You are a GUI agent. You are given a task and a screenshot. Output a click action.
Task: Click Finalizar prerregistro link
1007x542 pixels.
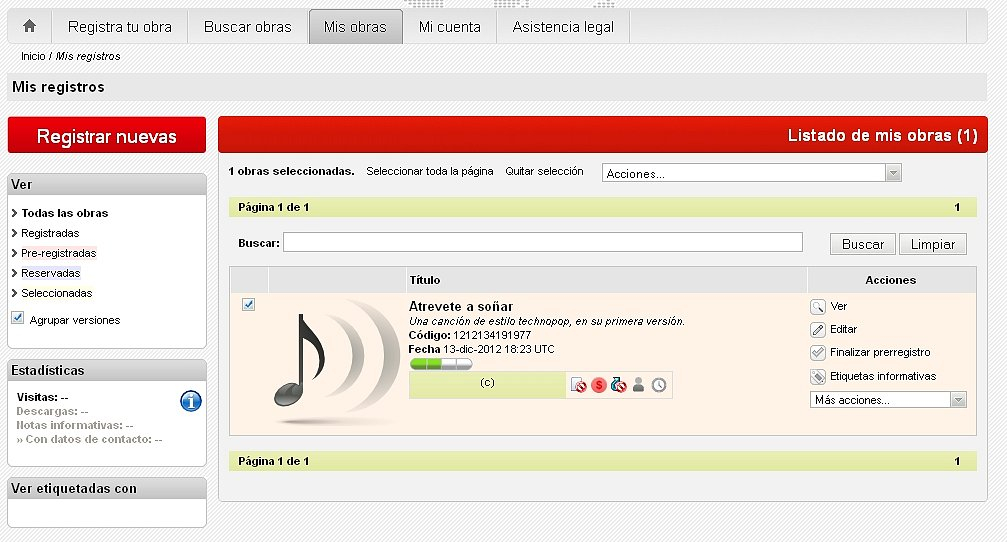tap(880, 352)
